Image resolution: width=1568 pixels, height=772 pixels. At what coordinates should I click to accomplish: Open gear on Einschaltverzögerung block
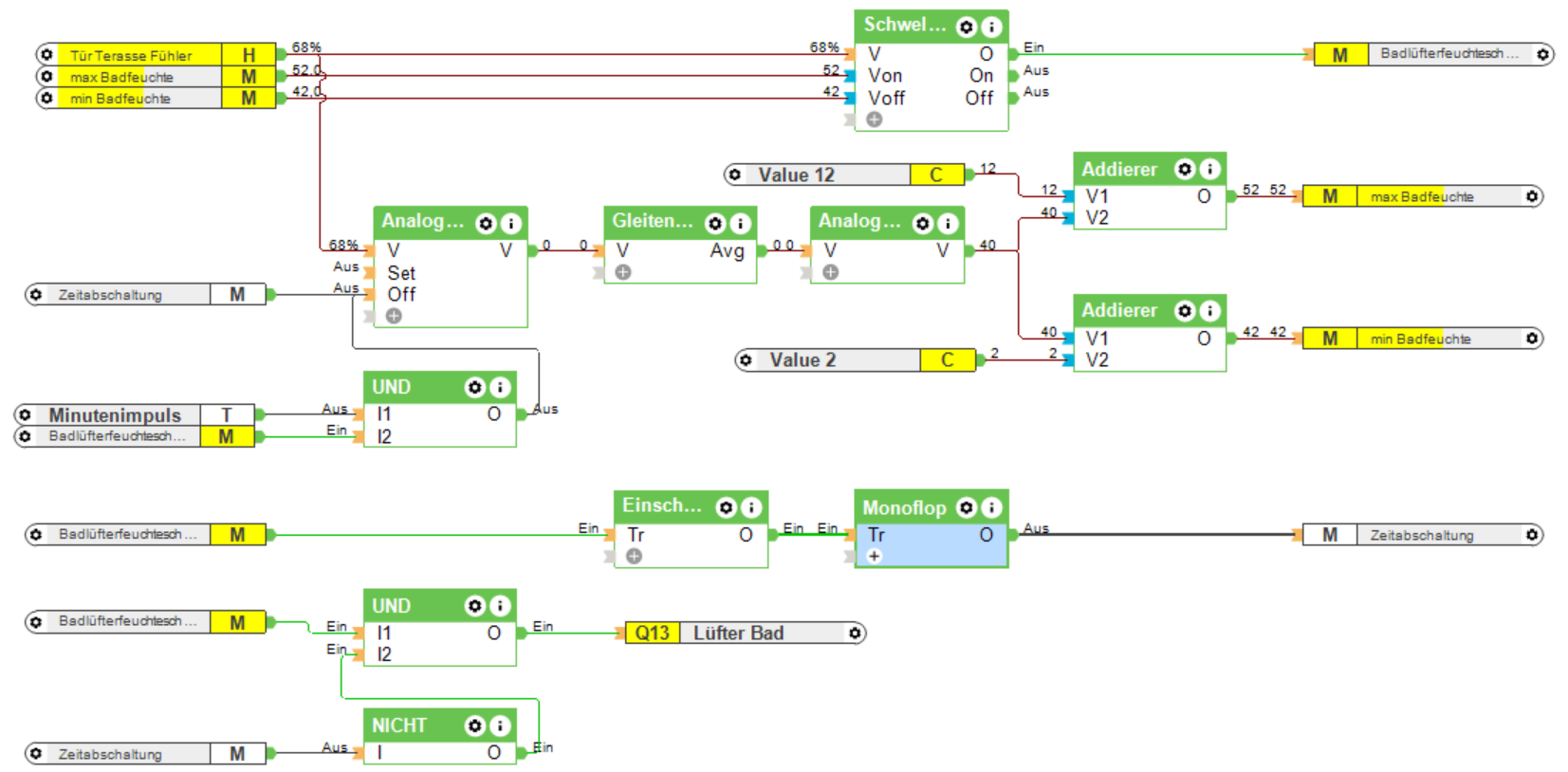(726, 507)
